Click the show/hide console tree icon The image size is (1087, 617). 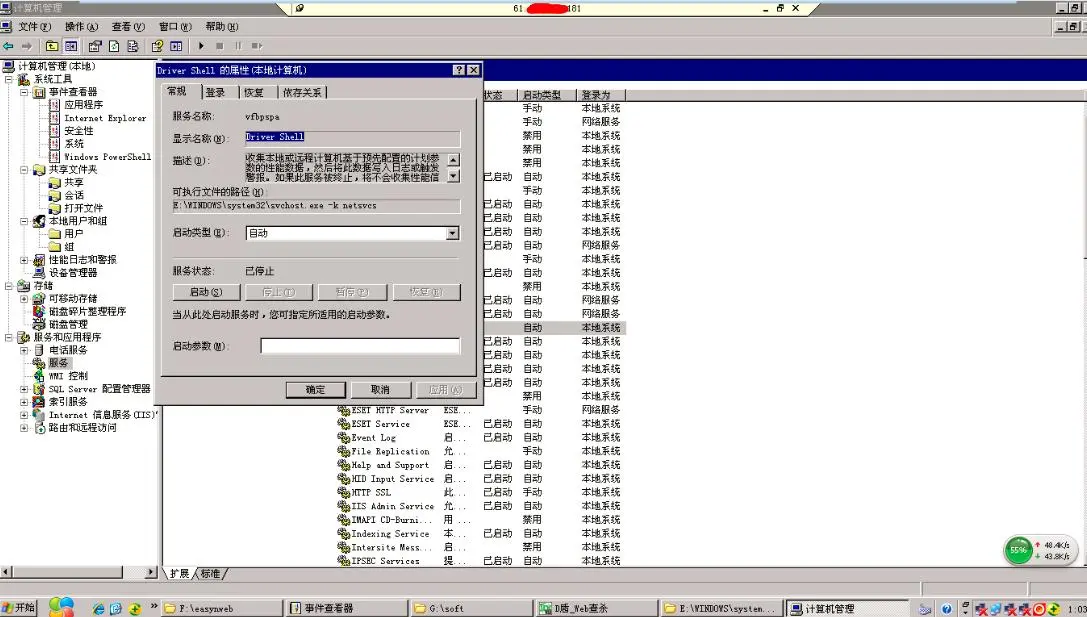pyautogui.click(x=71, y=46)
